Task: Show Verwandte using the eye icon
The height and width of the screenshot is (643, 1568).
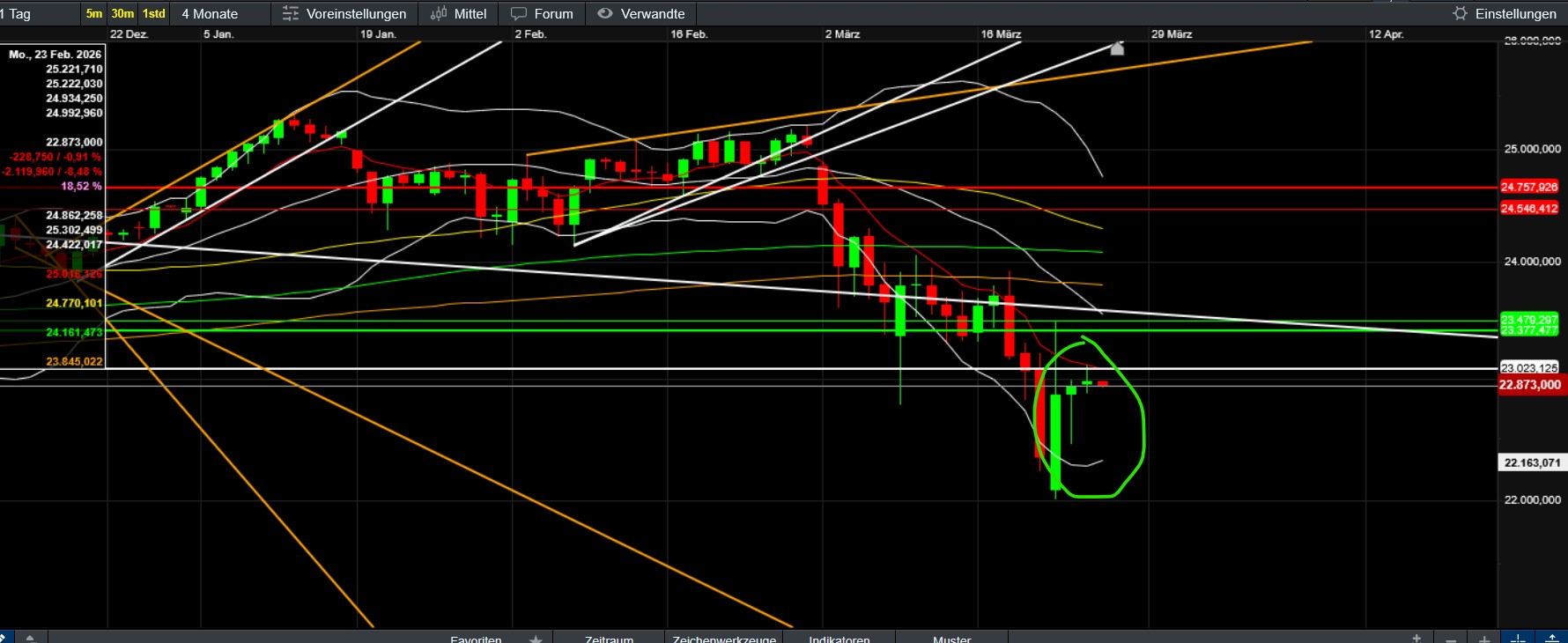Action: coord(641,13)
